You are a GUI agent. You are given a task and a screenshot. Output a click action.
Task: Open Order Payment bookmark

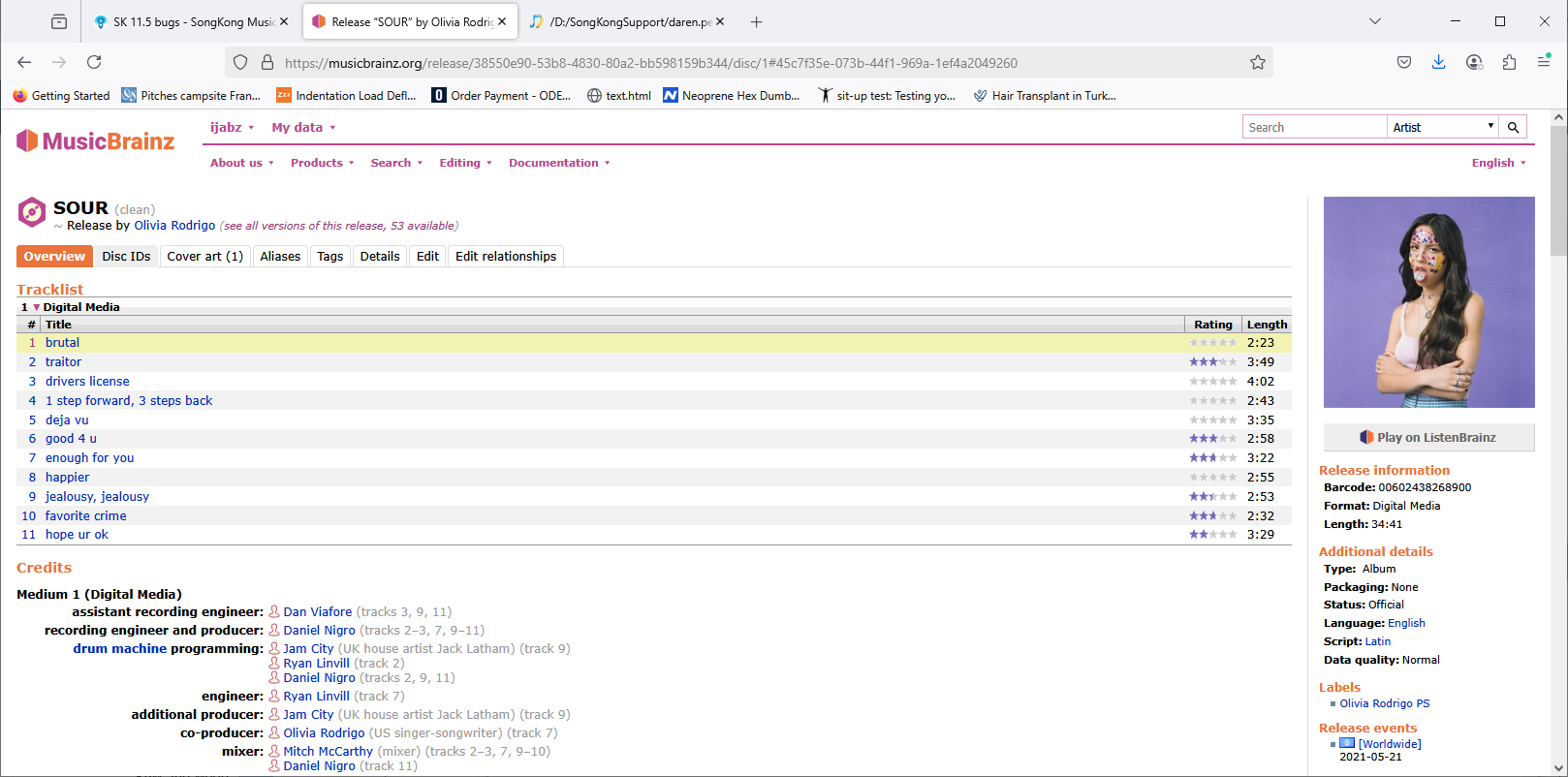coord(501,95)
